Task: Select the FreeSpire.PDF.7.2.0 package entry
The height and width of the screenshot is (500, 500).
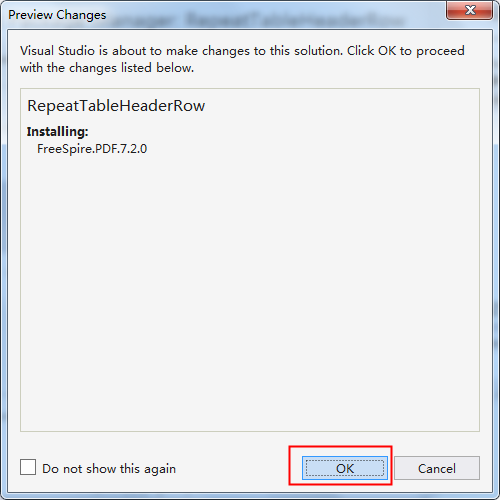Action: [92, 149]
